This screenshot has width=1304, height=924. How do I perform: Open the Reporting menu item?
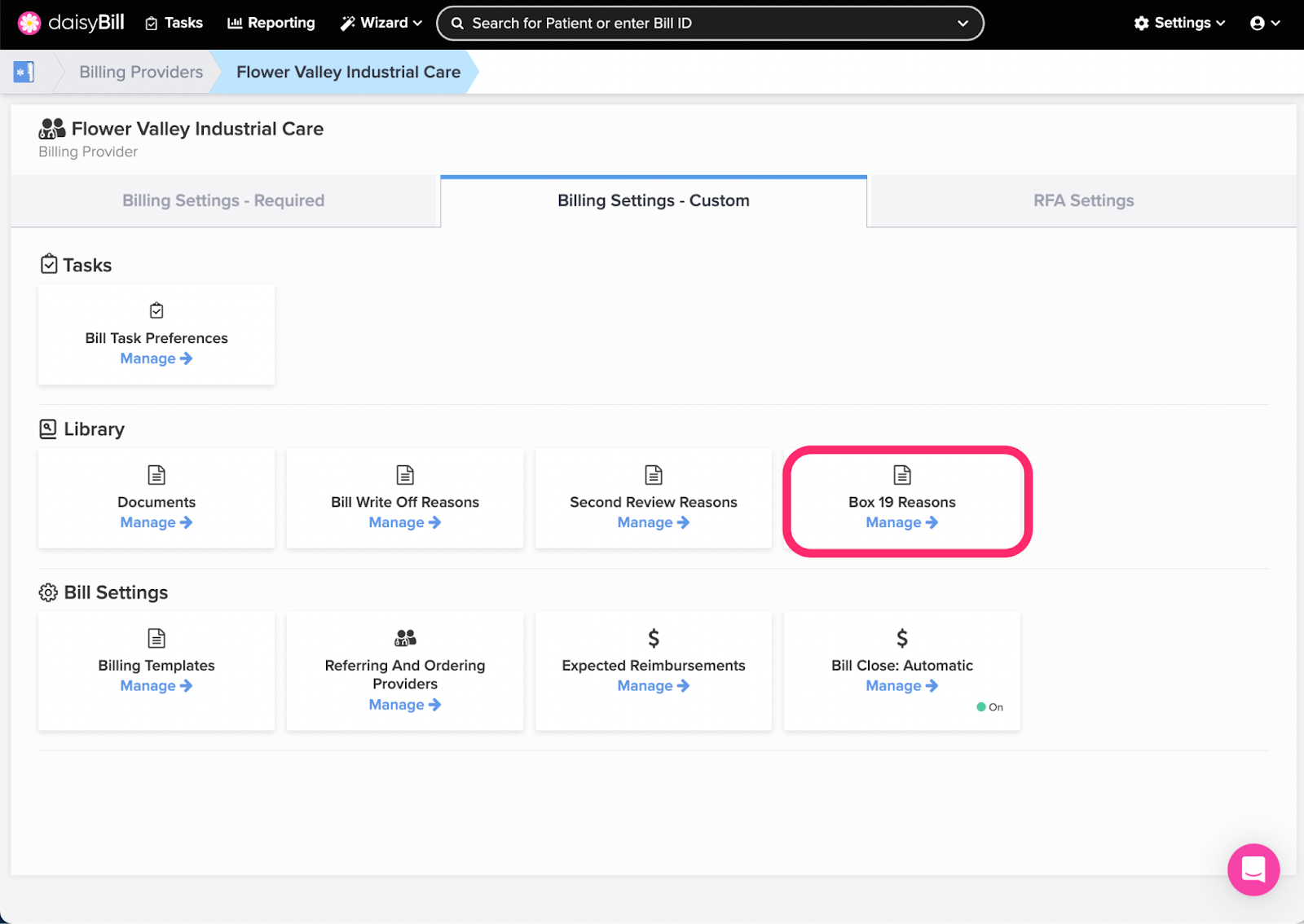(271, 23)
